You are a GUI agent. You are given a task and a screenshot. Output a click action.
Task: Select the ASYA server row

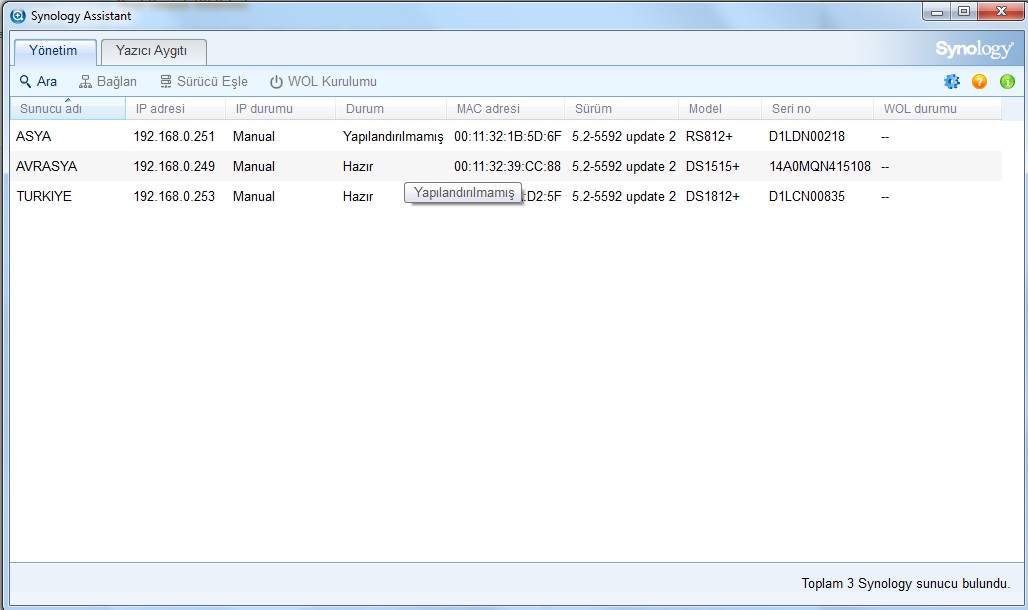pos(34,136)
